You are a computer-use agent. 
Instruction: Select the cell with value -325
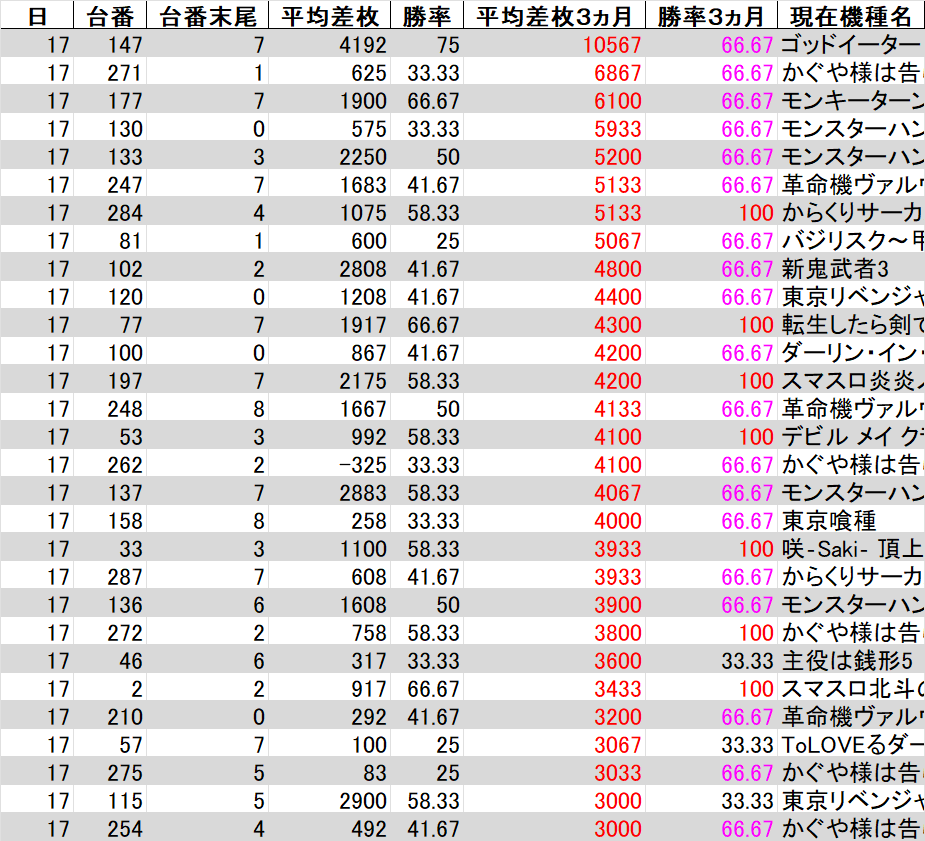tap(329, 465)
